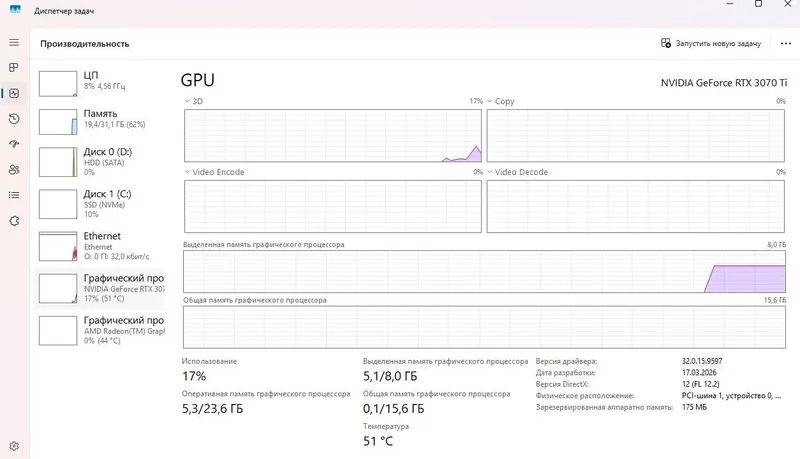This screenshot has height=459, width=800.
Task: Expand the Copy engine graph dropdown
Action: click(501, 101)
